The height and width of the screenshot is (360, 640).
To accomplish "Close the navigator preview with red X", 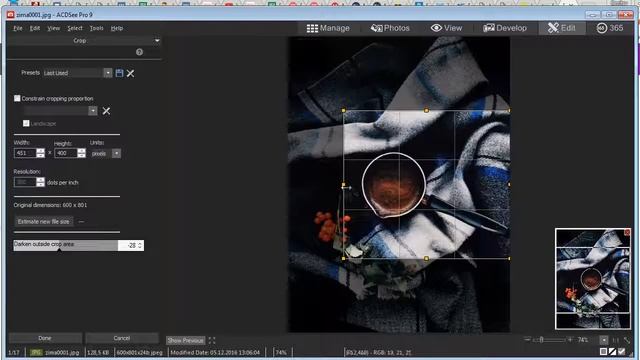I will point(627,233).
